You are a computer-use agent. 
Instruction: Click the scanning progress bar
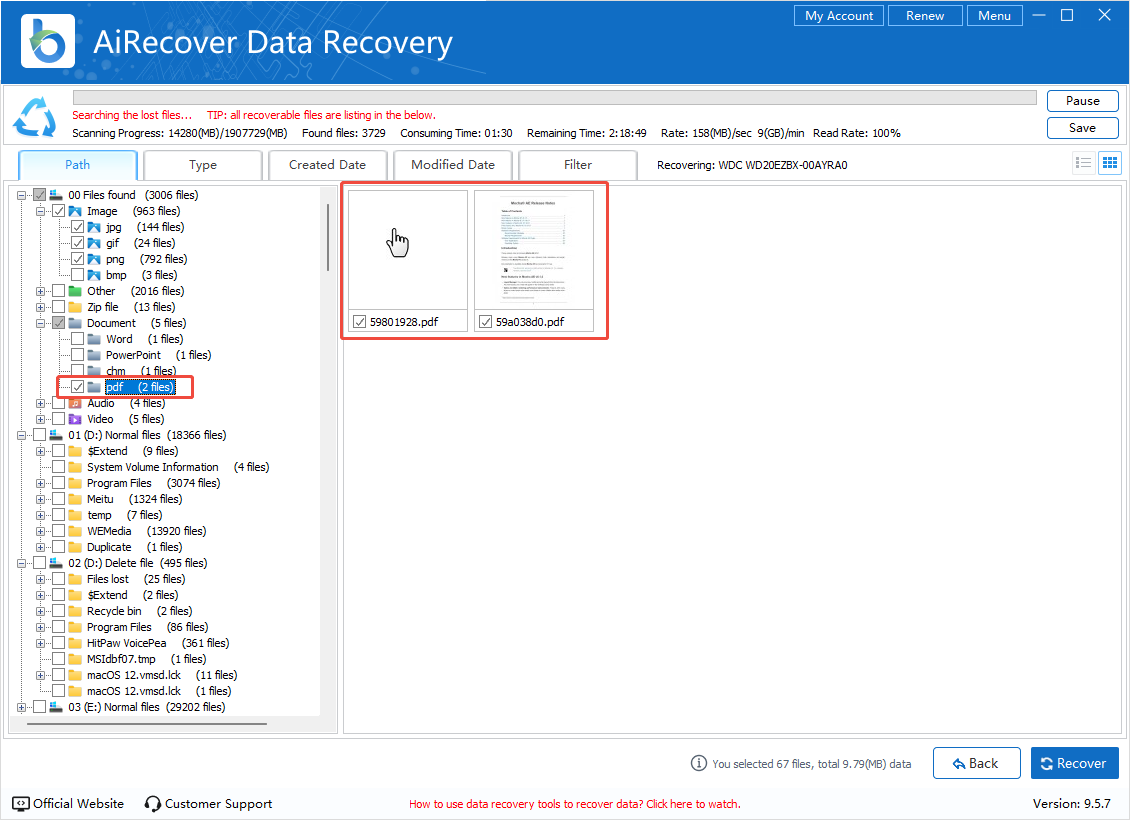(554, 98)
